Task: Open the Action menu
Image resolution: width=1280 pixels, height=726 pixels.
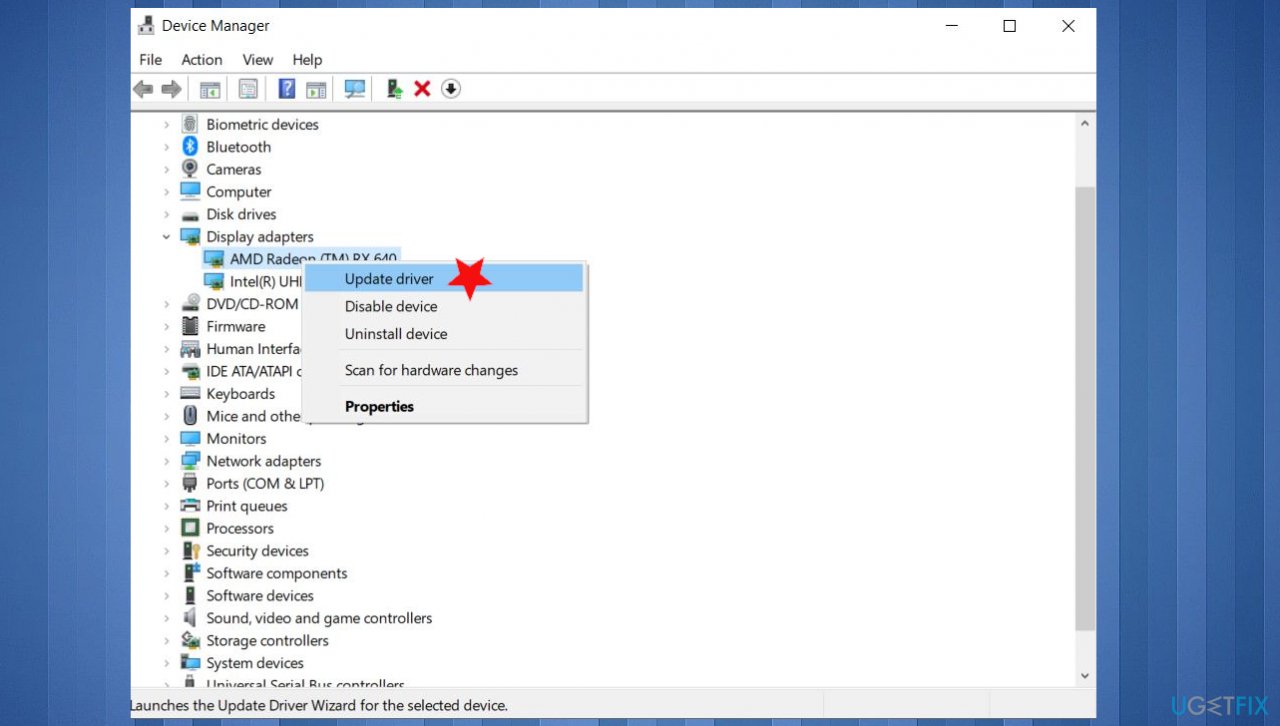Action: (x=201, y=59)
